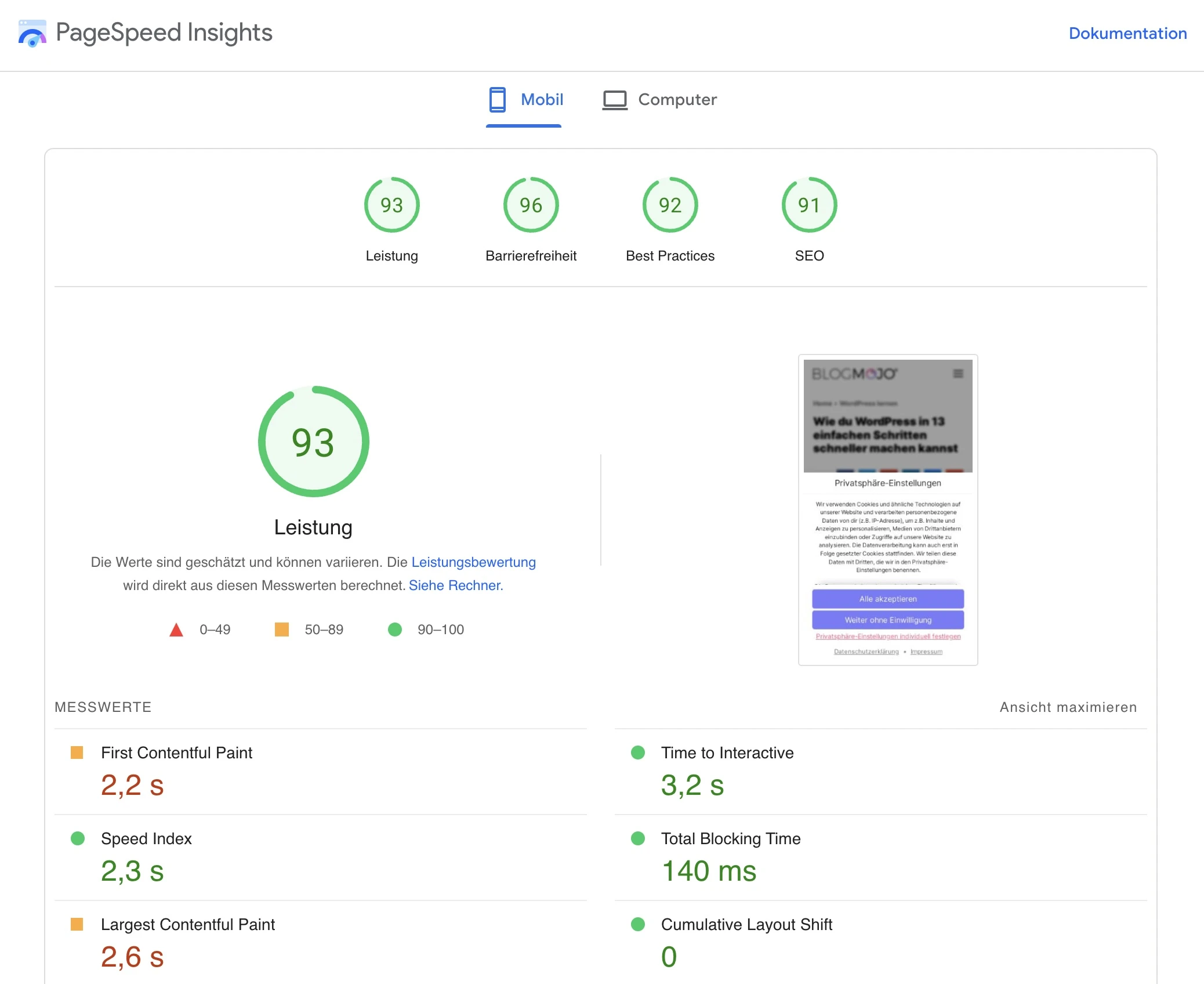Click the Leistungsbewertung link
This screenshot has width=1204, height=984.
[x=473, y=562]
